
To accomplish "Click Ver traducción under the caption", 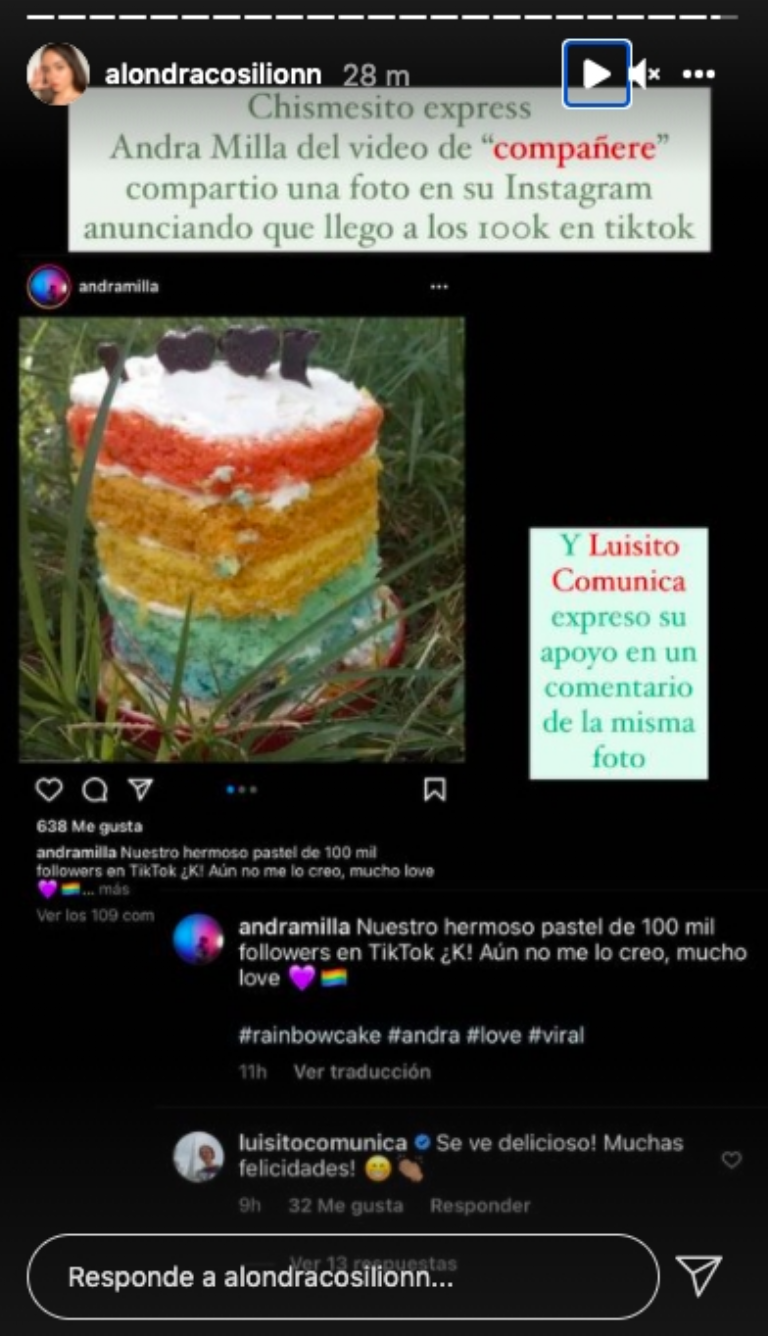I will point(362,1072).
